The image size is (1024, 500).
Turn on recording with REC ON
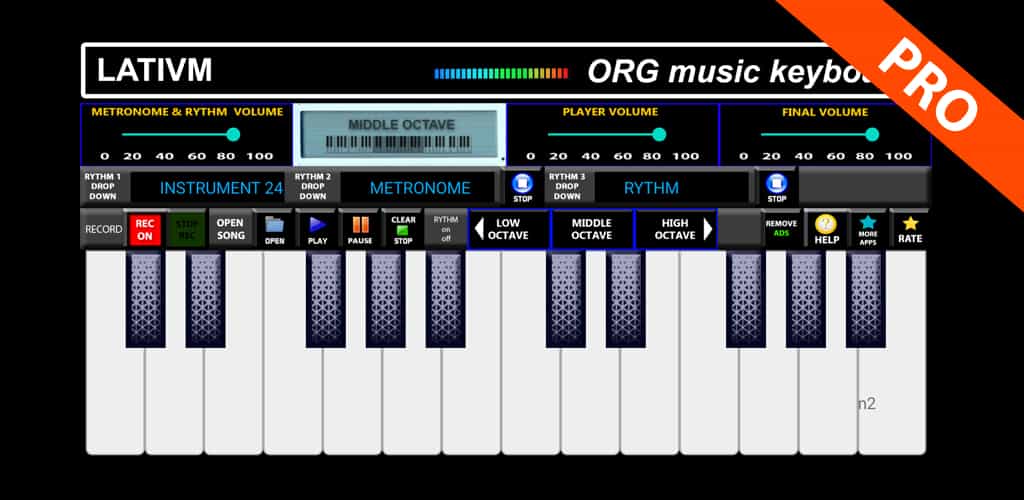pyautogui.click(x=144, y=229)
